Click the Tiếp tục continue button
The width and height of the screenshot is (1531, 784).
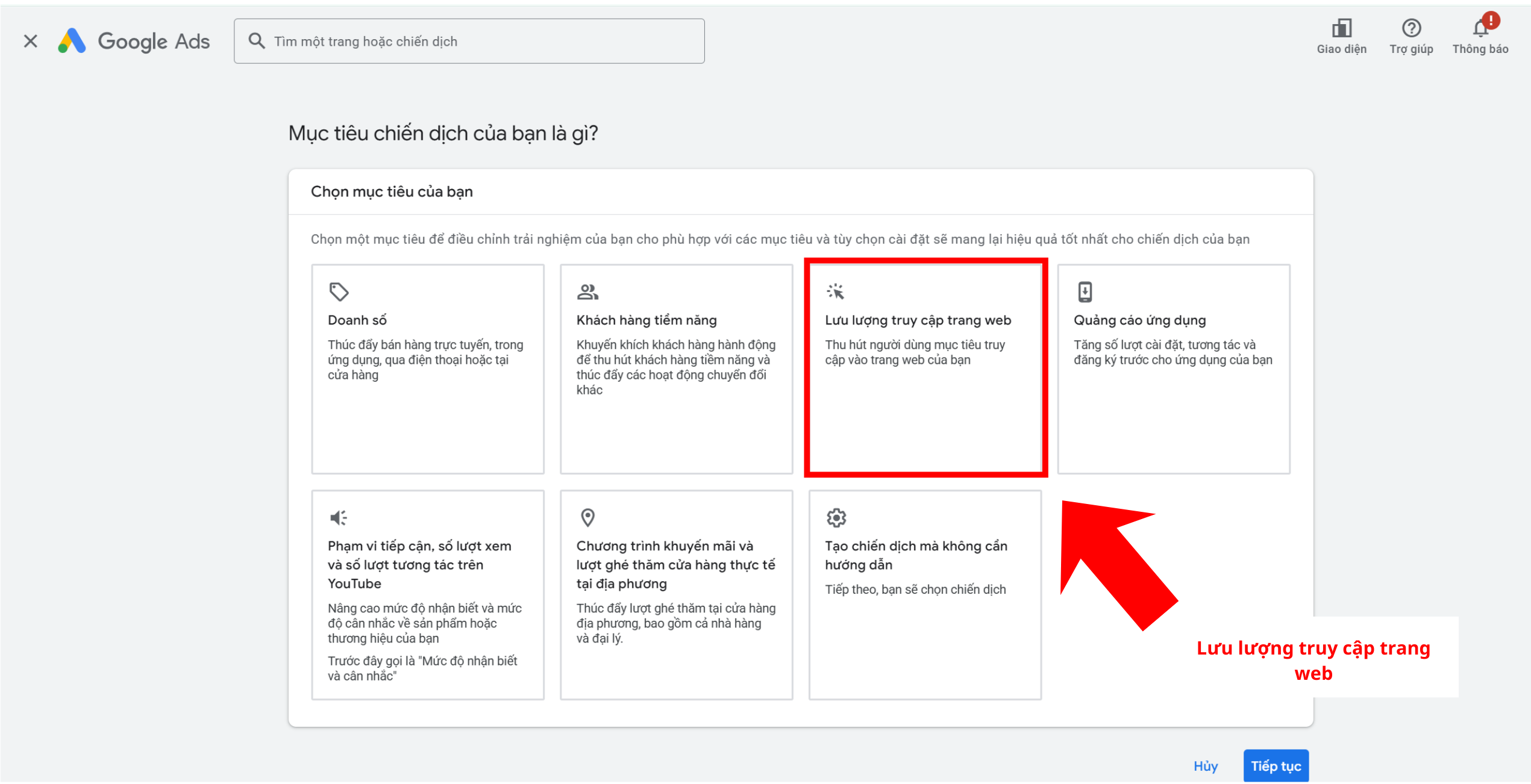pyautogui.click(x=1276, y=766)
